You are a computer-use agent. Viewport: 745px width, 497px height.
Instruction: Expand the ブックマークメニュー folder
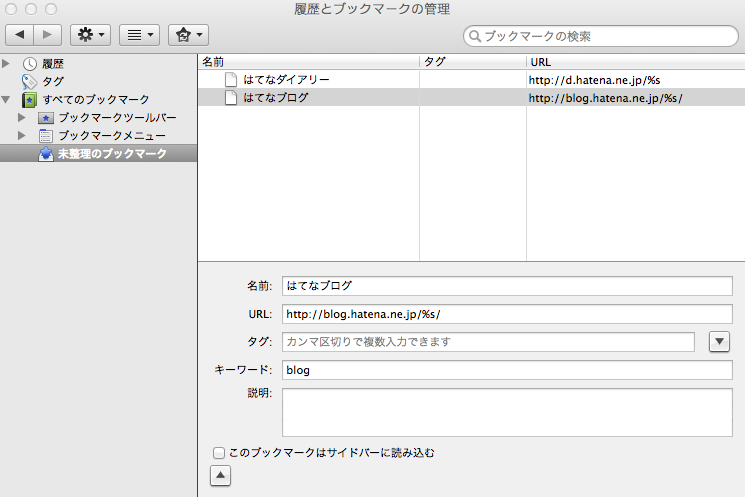22,135
